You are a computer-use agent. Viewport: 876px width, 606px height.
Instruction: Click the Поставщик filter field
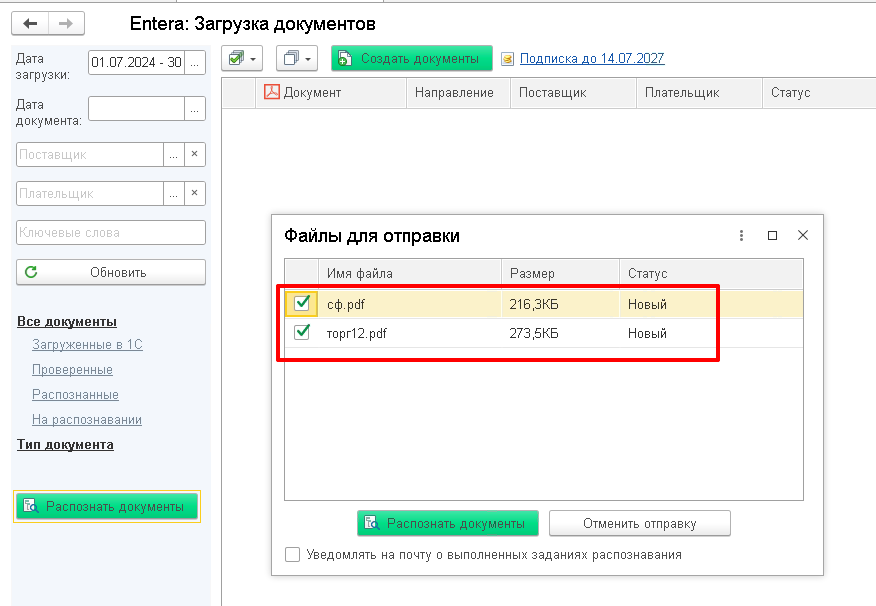(x=90, y=155)
